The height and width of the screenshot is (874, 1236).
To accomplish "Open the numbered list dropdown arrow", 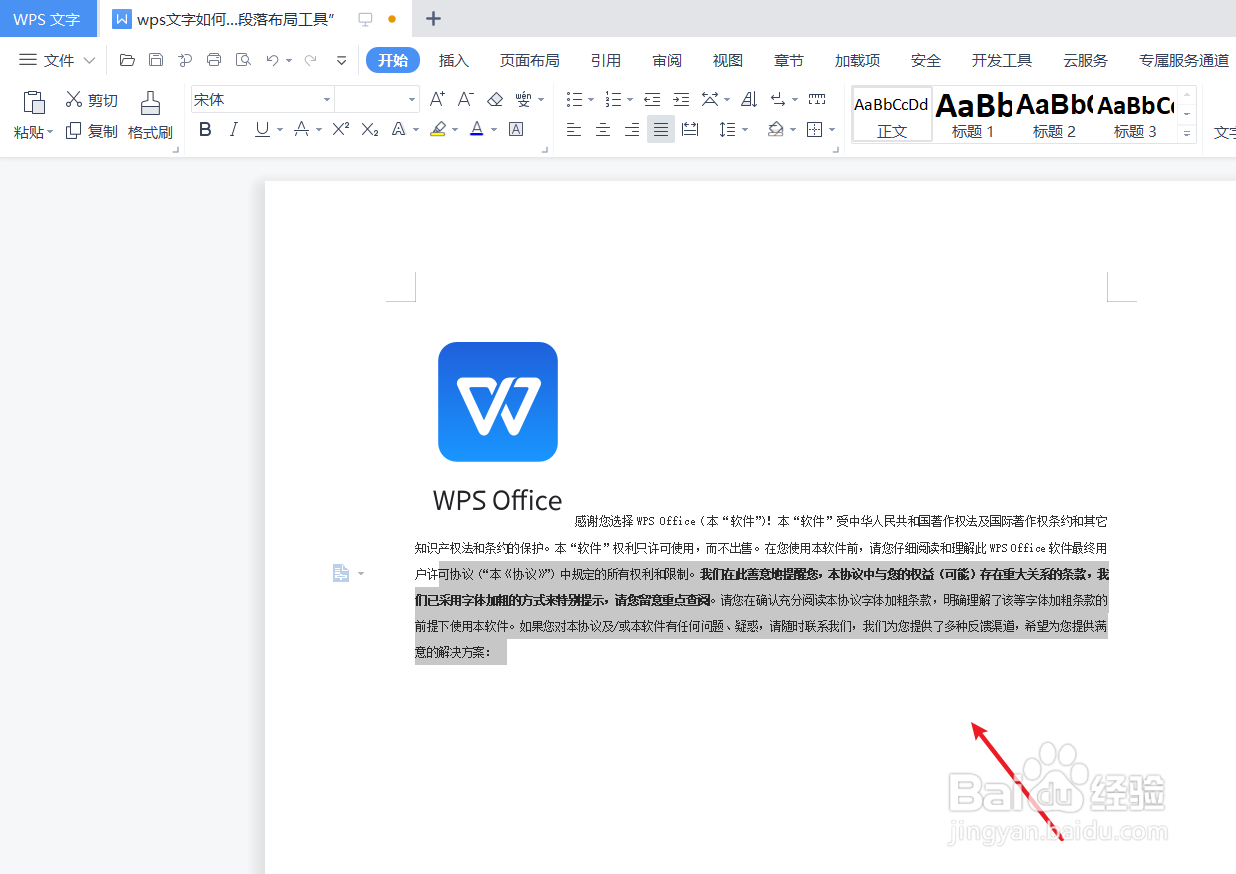I will (630, 99).
